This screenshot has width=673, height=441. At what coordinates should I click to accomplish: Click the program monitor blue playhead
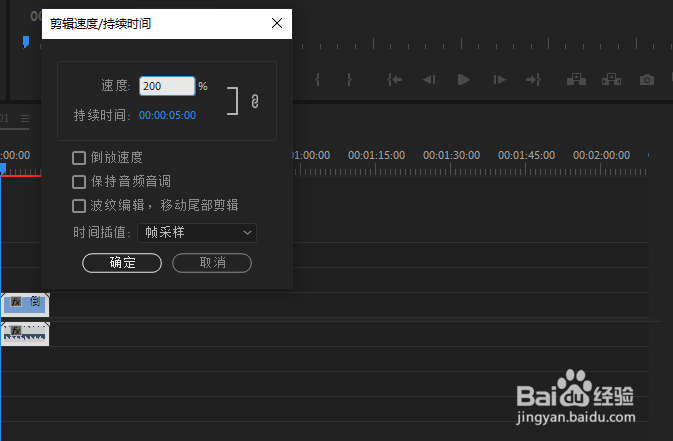(x=26, y=42)
